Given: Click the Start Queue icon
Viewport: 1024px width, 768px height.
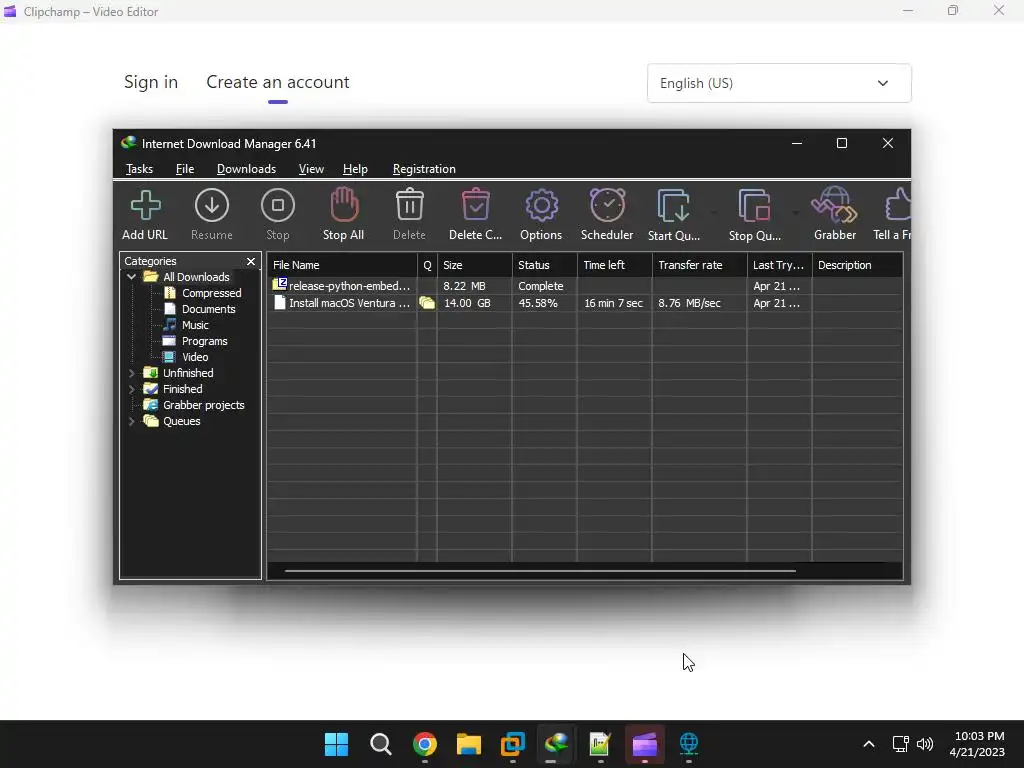Looking at the screenshot, I should point(673,214).
